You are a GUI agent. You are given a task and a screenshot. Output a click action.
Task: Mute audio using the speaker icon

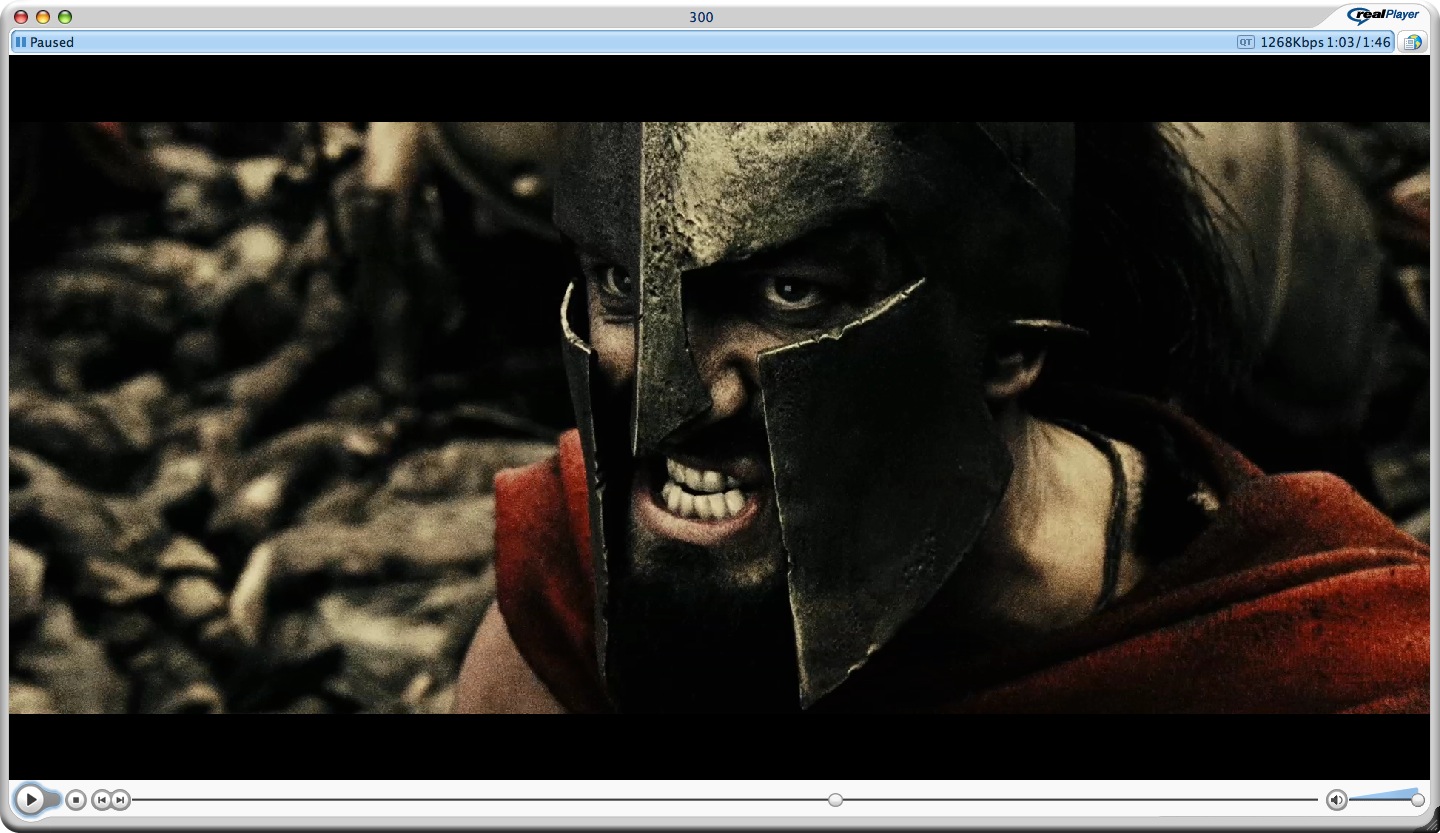pyautogui.click(x=1336, y=800)
